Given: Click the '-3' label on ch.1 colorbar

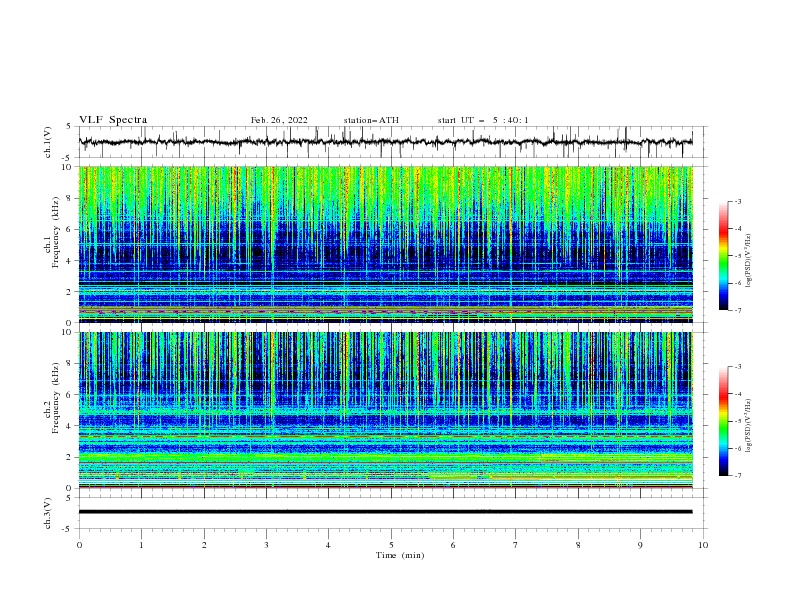Looking at the screenshot, I should point(737,201).
